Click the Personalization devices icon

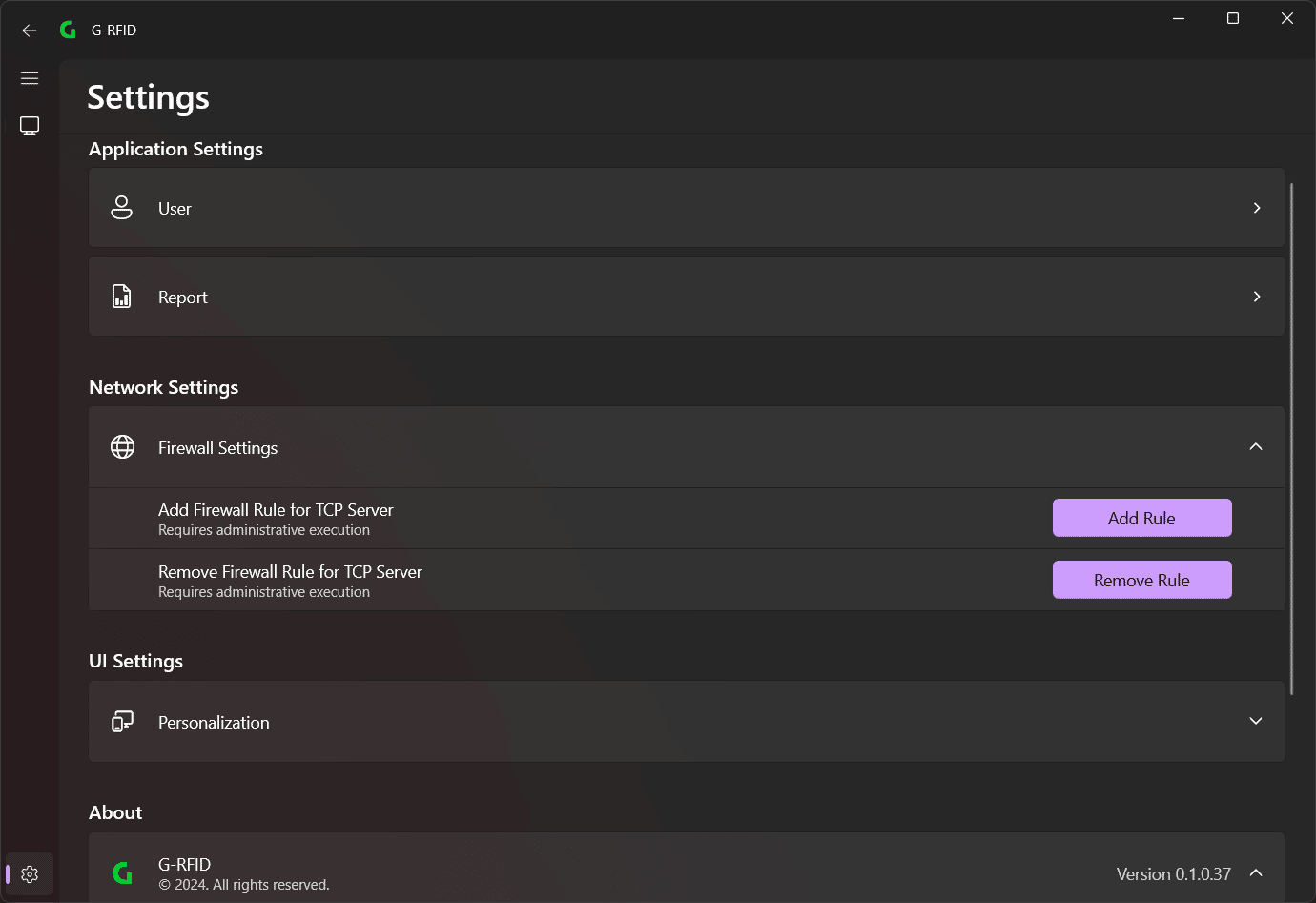coord(122,722)
